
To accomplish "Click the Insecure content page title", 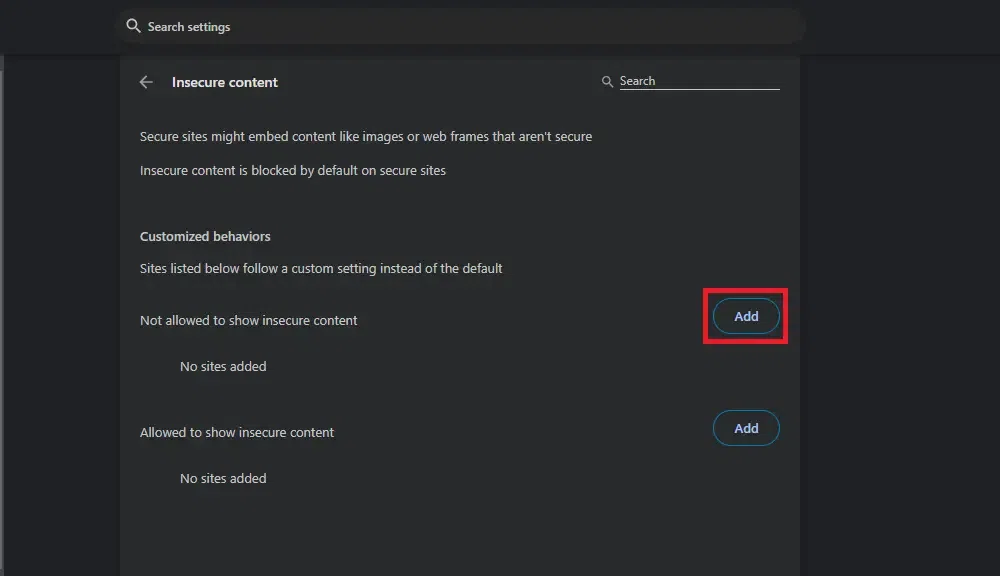I will pos(225,82).
